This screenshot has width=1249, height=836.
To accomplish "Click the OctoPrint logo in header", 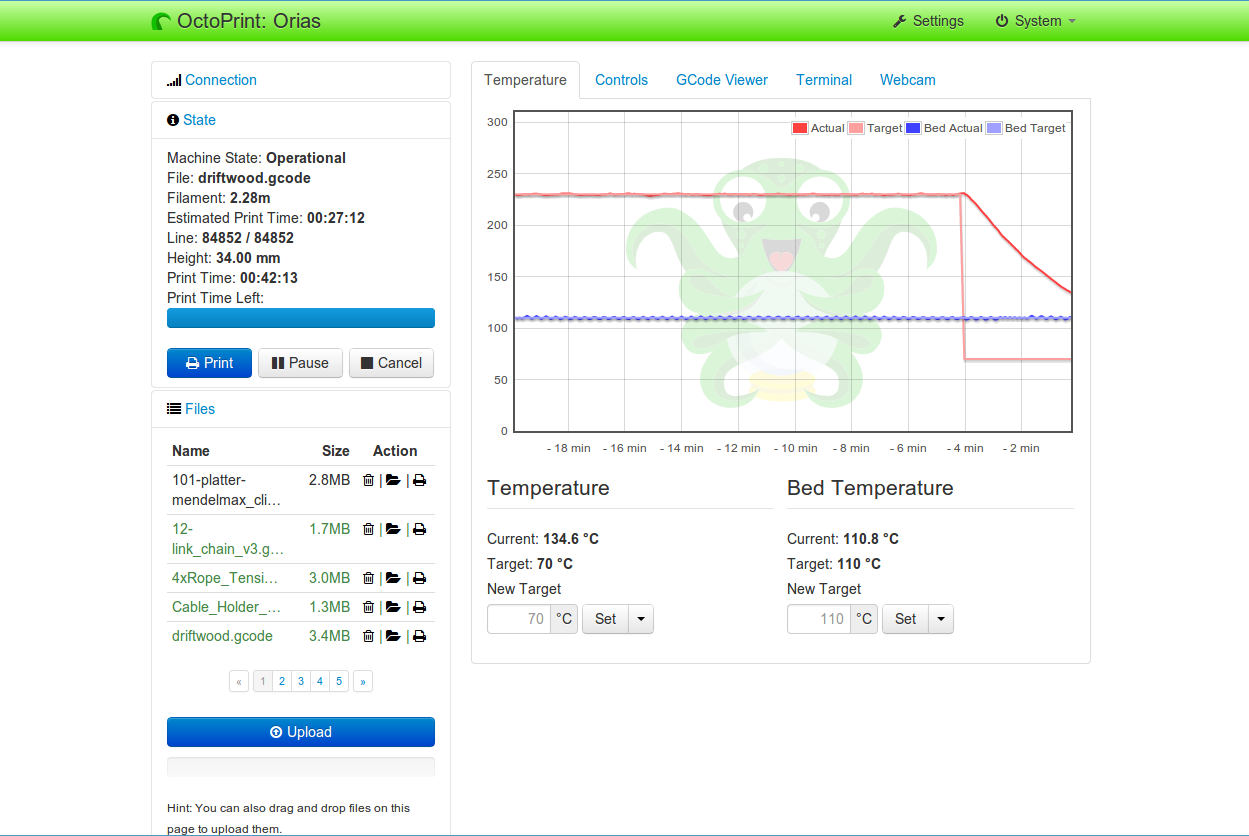I will click(161, 21).
